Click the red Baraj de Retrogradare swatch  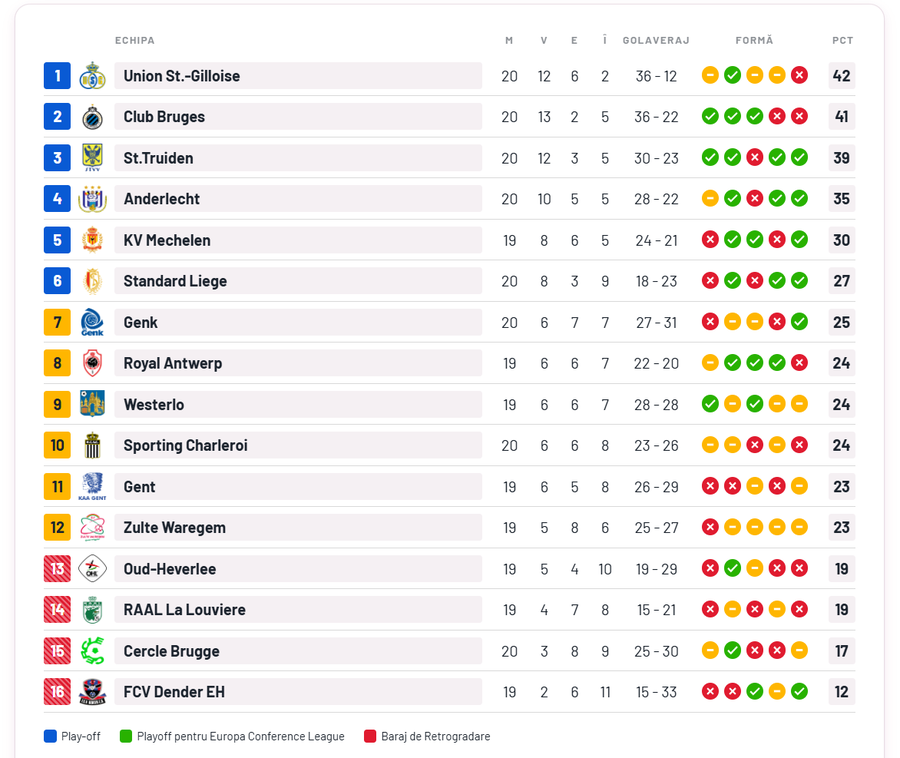[x=370, y=736]
